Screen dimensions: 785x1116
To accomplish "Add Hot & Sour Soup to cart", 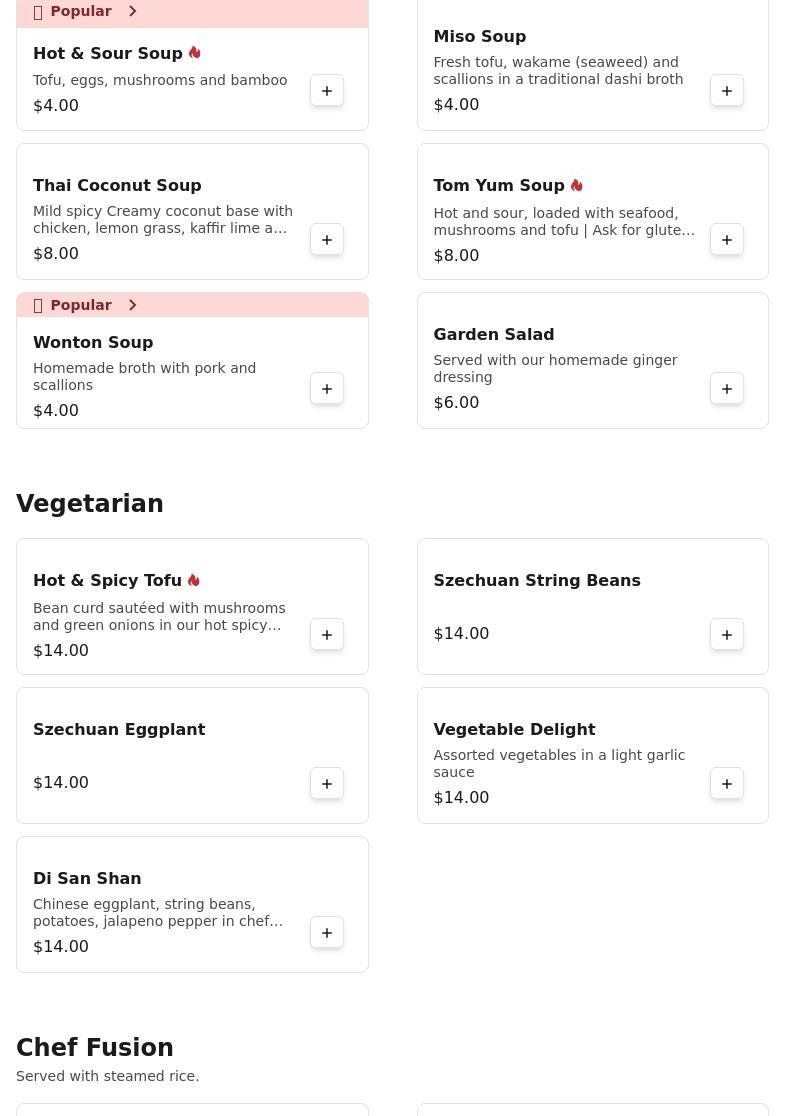I will pos(327,91).
